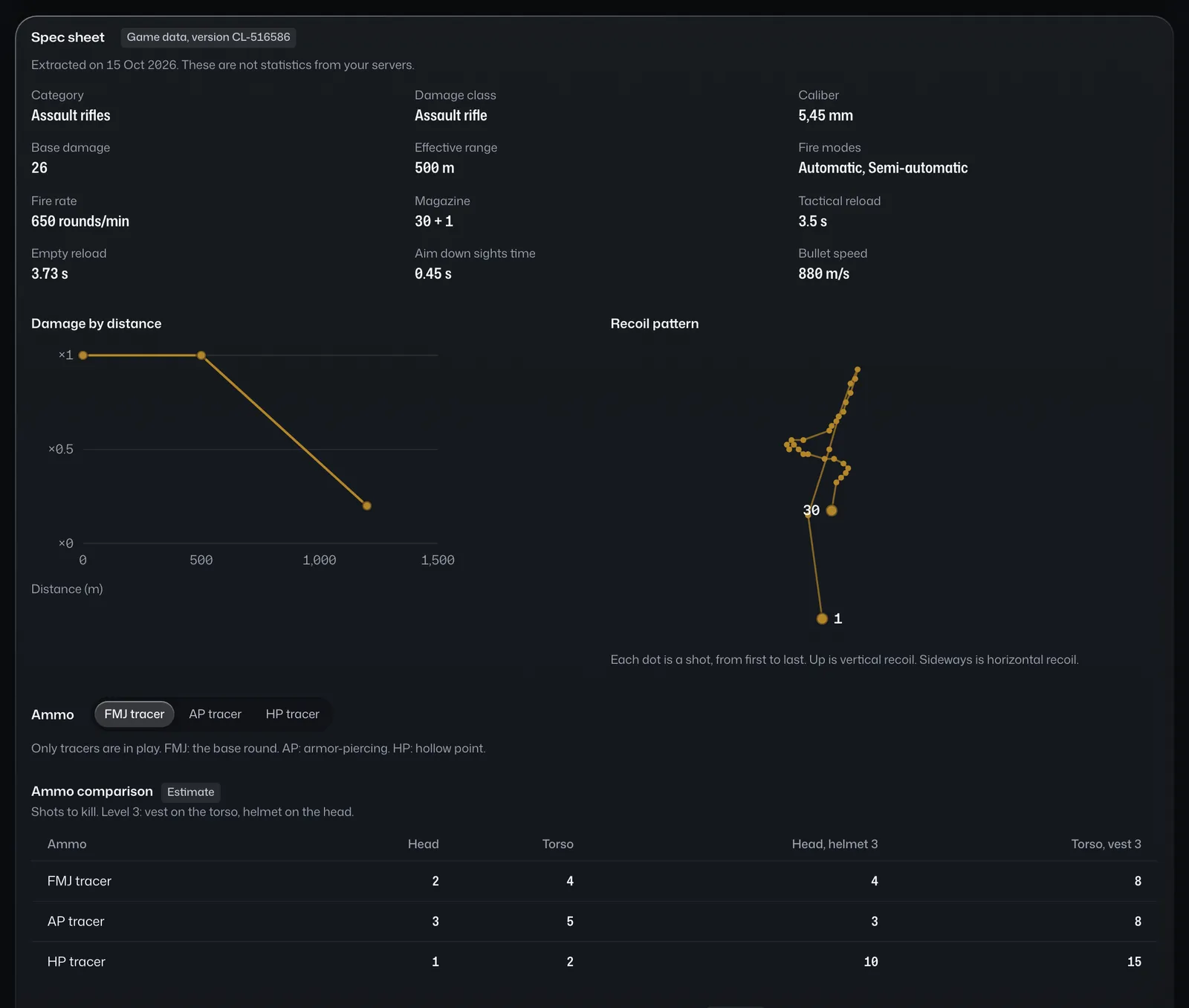Click the Head column header
1189x1008 pixels.
[x=424, y=844]
